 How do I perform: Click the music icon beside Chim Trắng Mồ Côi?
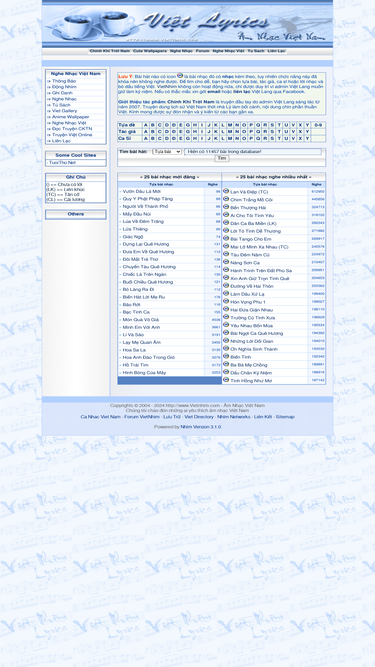(x=226, y=199)
